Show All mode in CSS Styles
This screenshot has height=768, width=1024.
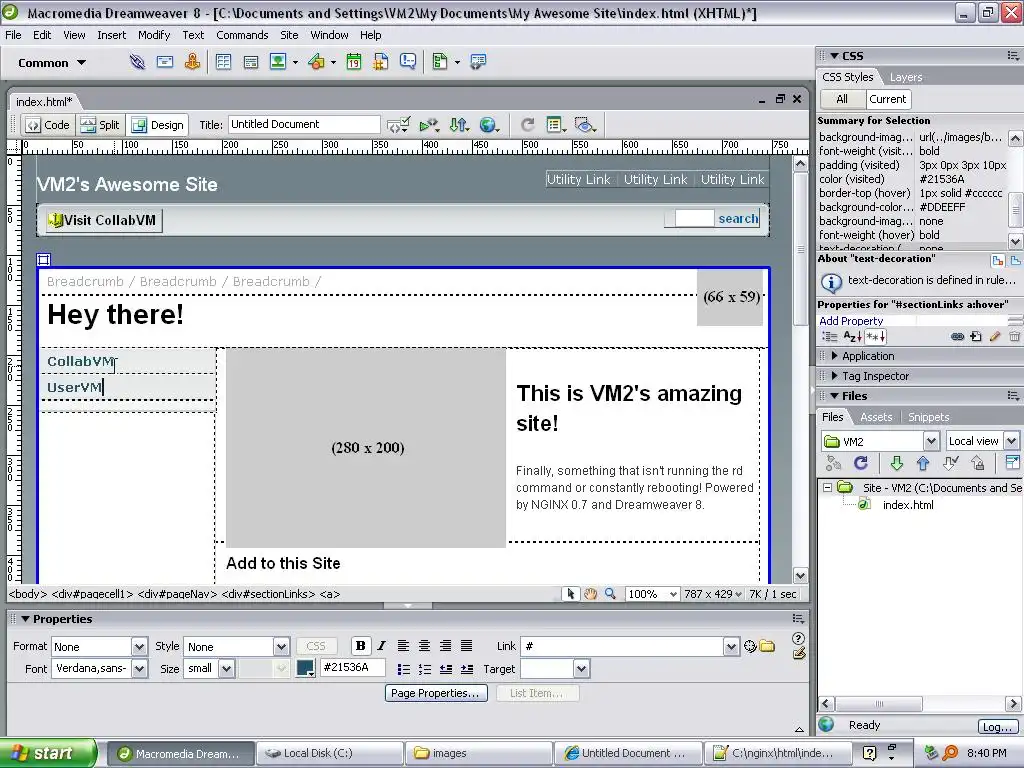pos(842,99)
